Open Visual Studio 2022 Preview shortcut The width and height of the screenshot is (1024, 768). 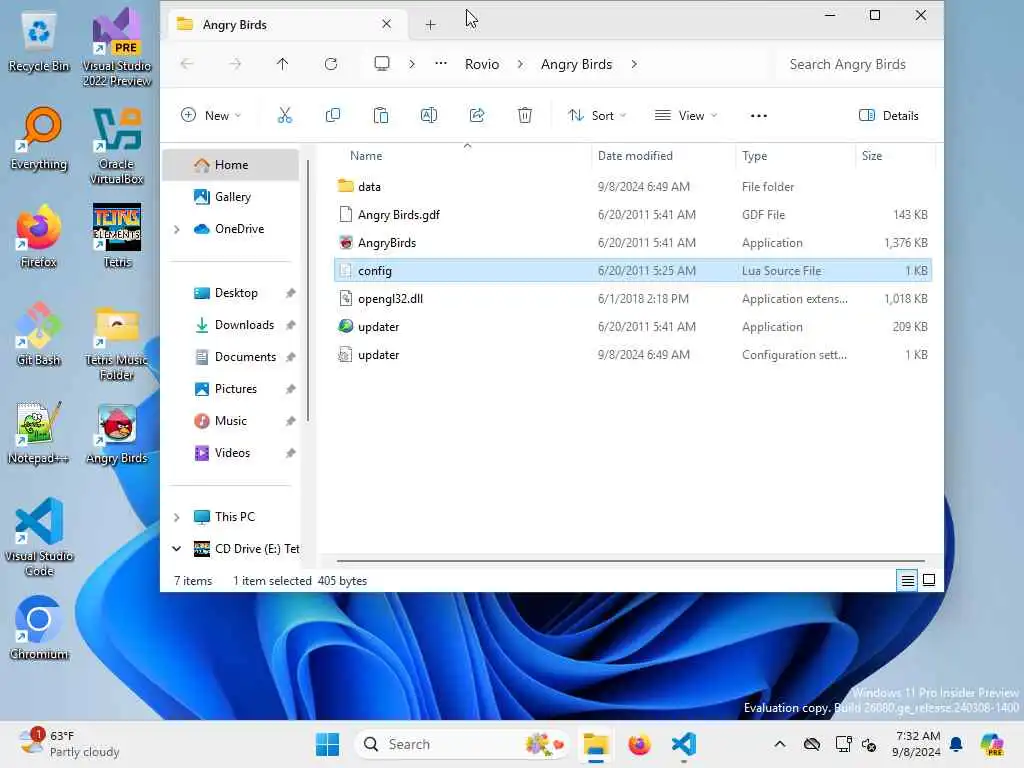point(117,48)
